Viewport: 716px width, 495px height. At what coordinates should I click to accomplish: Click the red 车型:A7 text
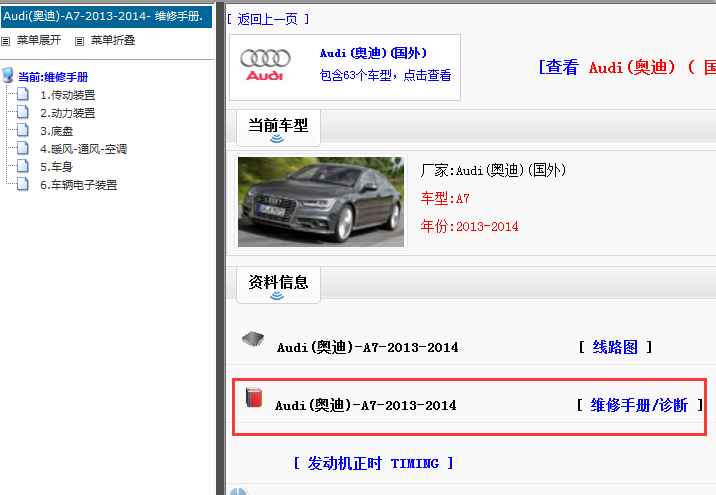(x=445, y=199)
